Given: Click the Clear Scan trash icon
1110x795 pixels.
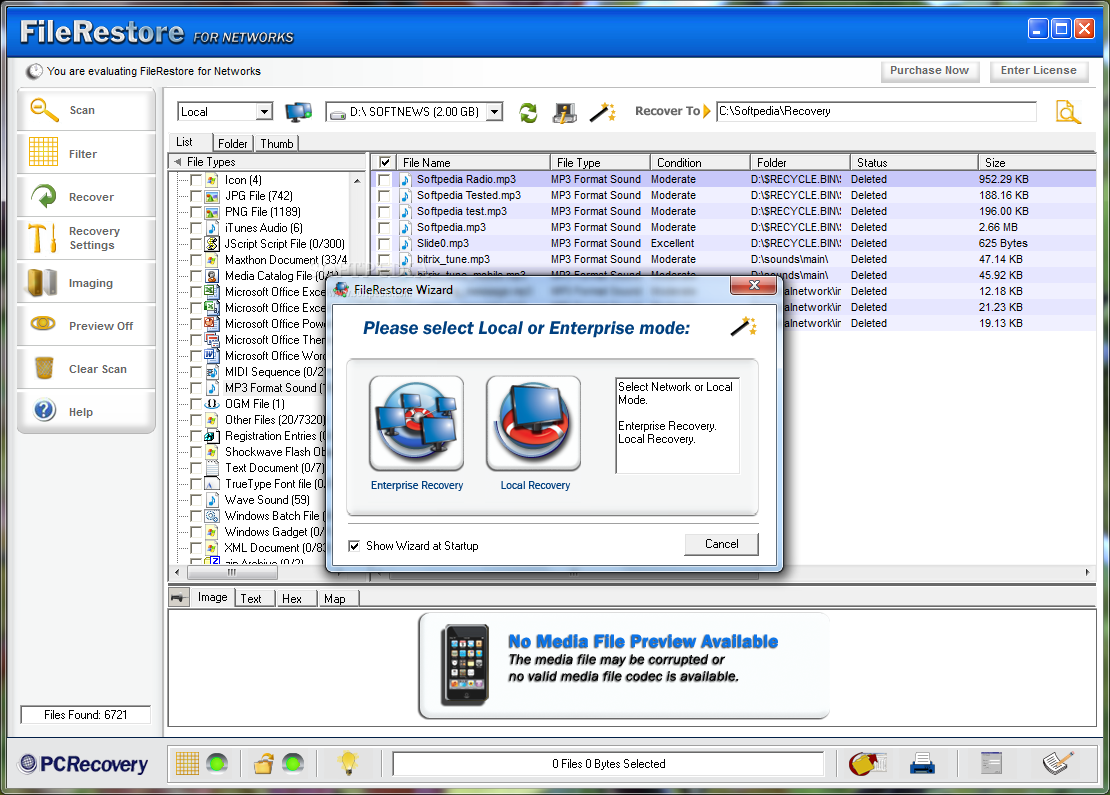Looking at the screenshot, I should coord(44,368).
